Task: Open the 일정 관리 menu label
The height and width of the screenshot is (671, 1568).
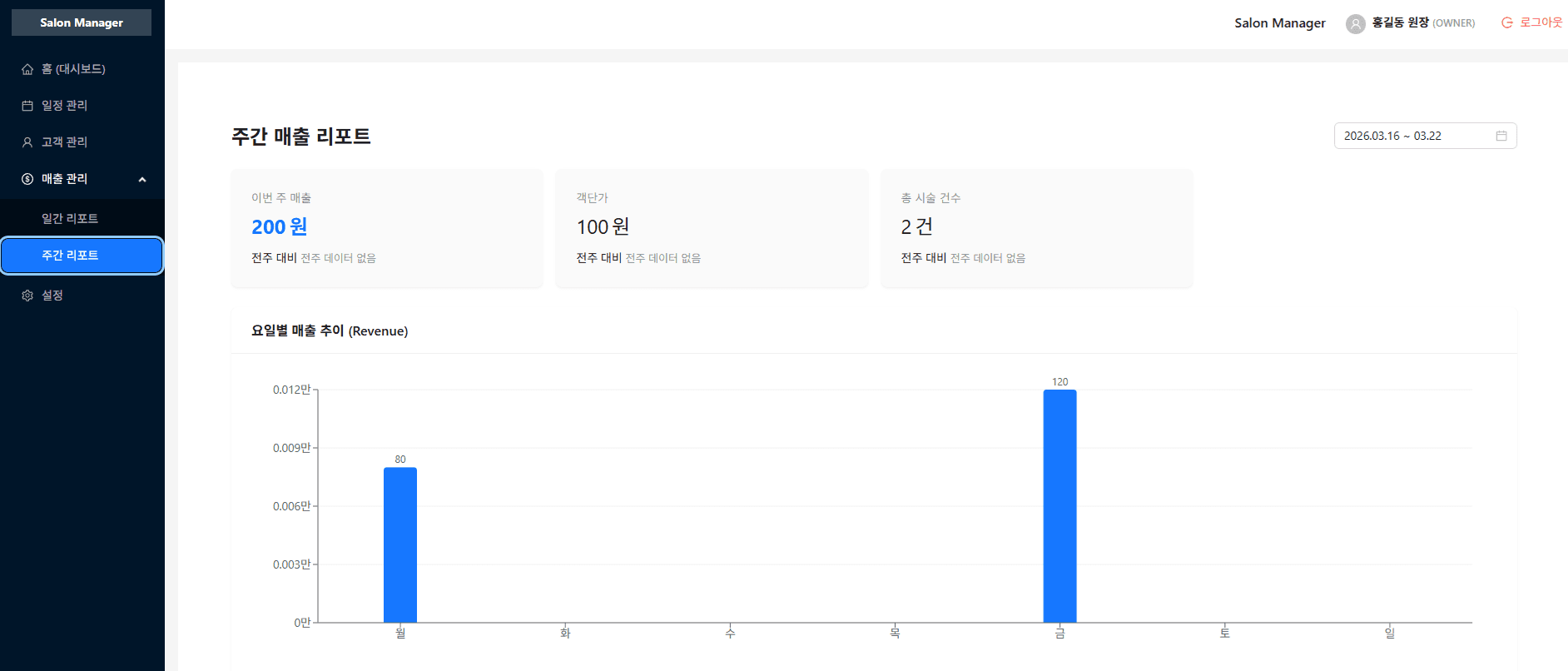Action: [65, 106]
